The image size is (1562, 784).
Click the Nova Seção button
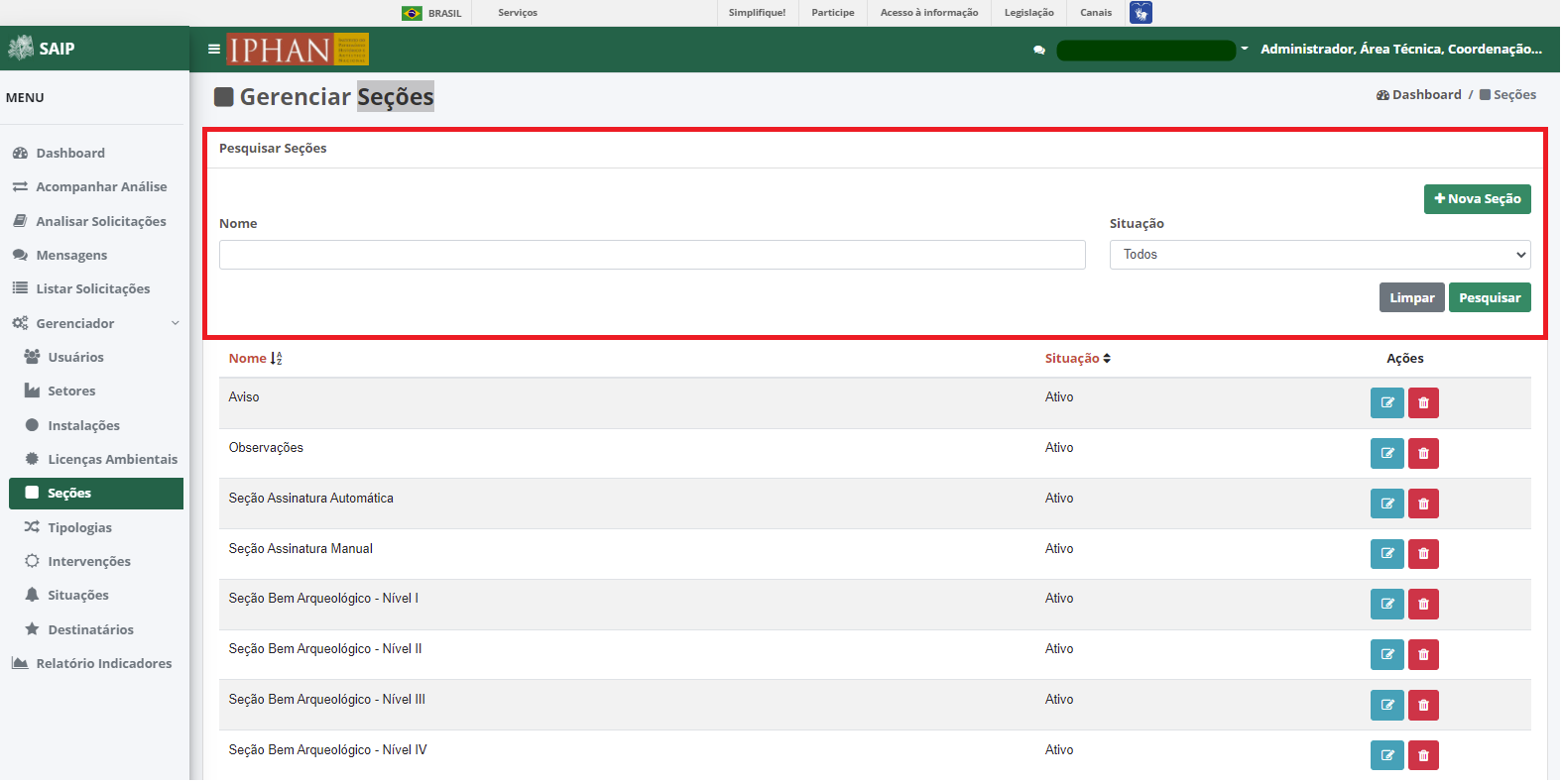click(1477, 199)
